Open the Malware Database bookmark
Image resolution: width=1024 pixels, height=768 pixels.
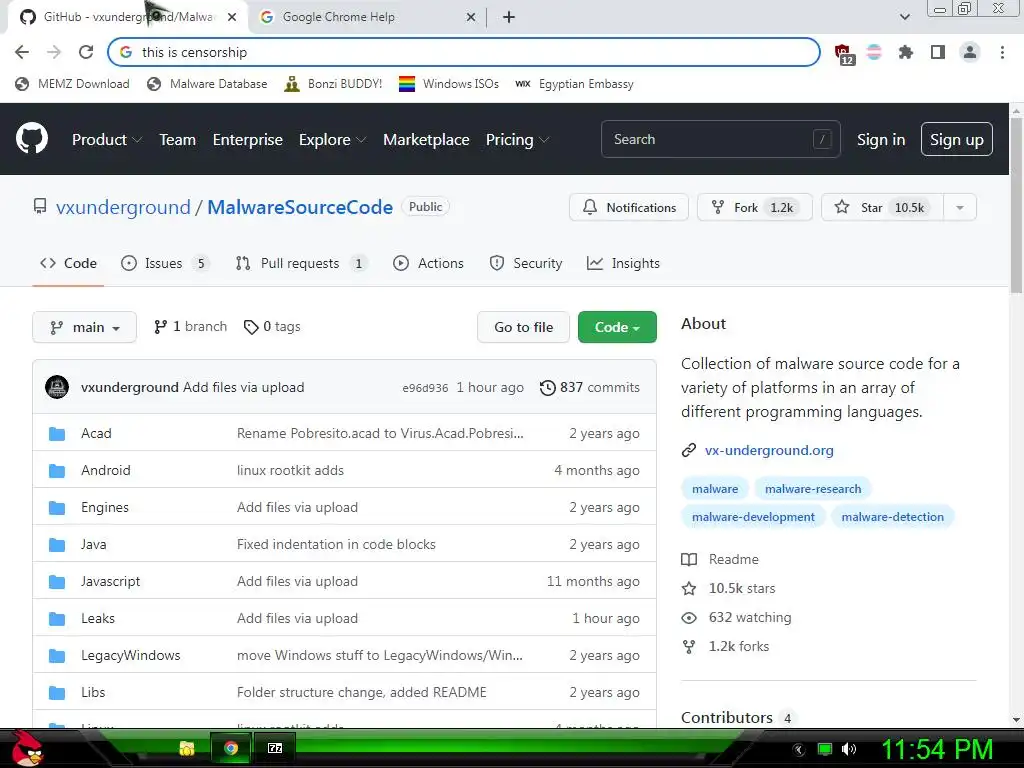(x=207, y=84)
